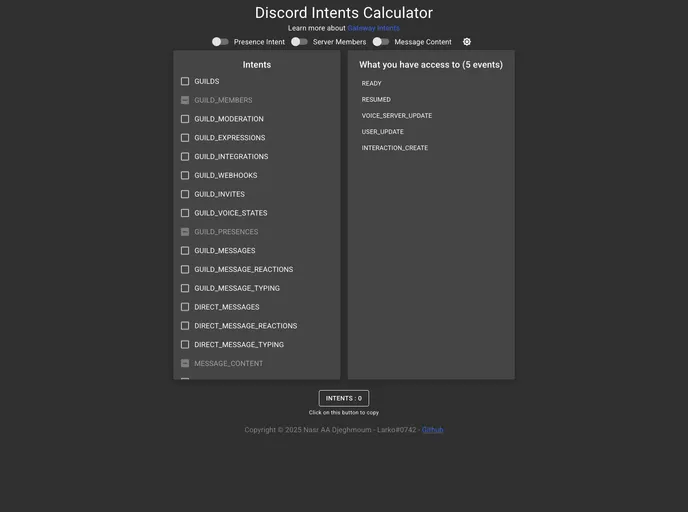Viewport: 688px width, 512px height.
Task: Click the VOICE_SERVER_UPDATE event entry
Action: [397, 116]
